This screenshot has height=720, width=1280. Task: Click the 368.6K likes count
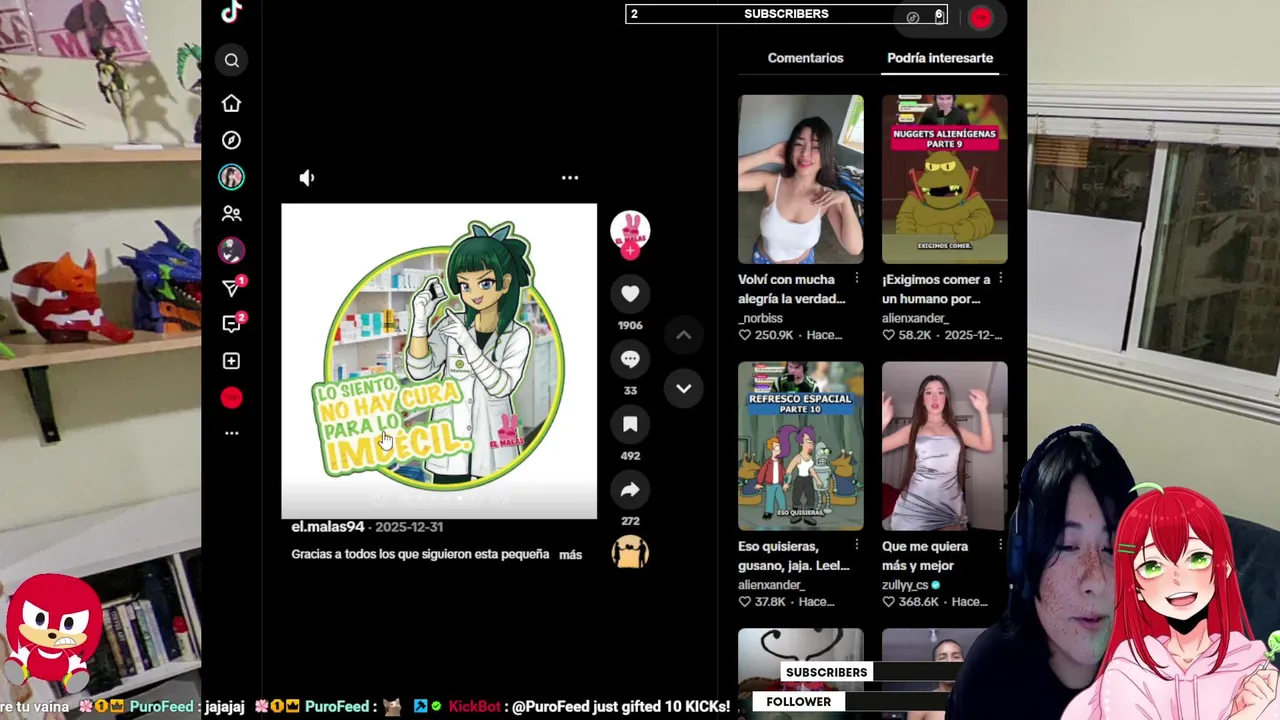tap(919, 602)
